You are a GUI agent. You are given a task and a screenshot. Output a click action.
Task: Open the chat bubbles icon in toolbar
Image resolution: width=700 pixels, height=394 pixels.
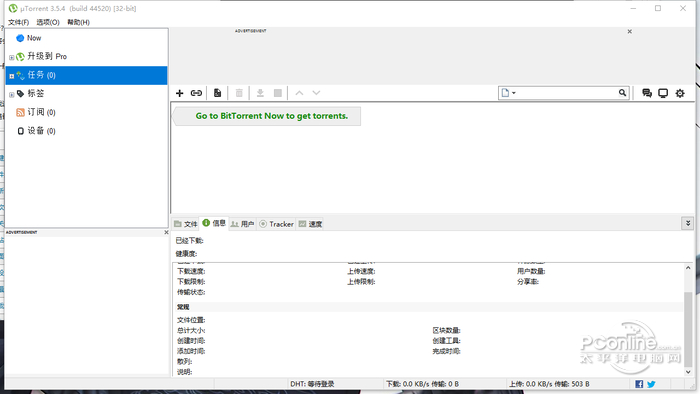(646, 93)
